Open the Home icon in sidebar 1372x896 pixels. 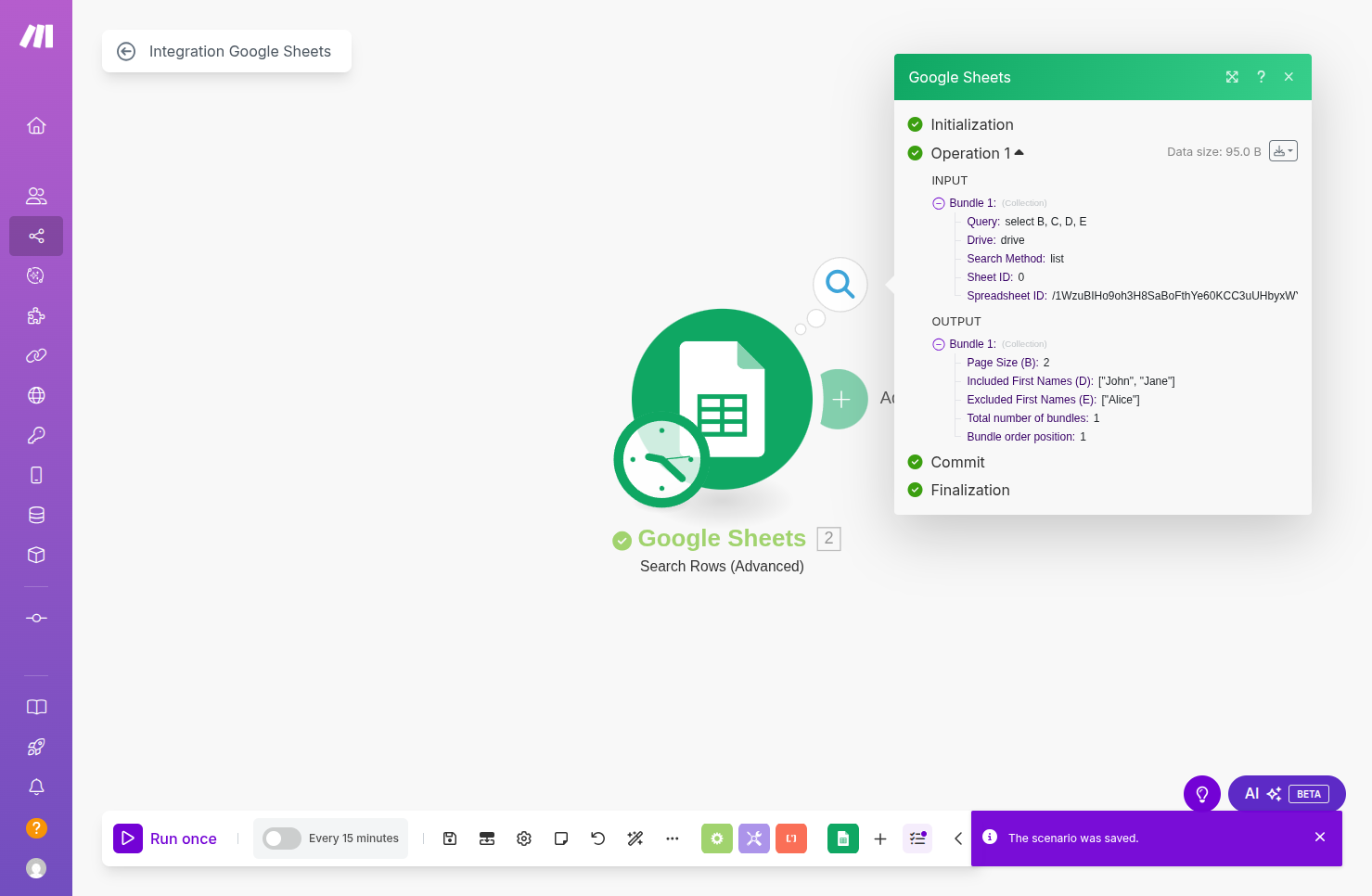click(x=36, y=125)
